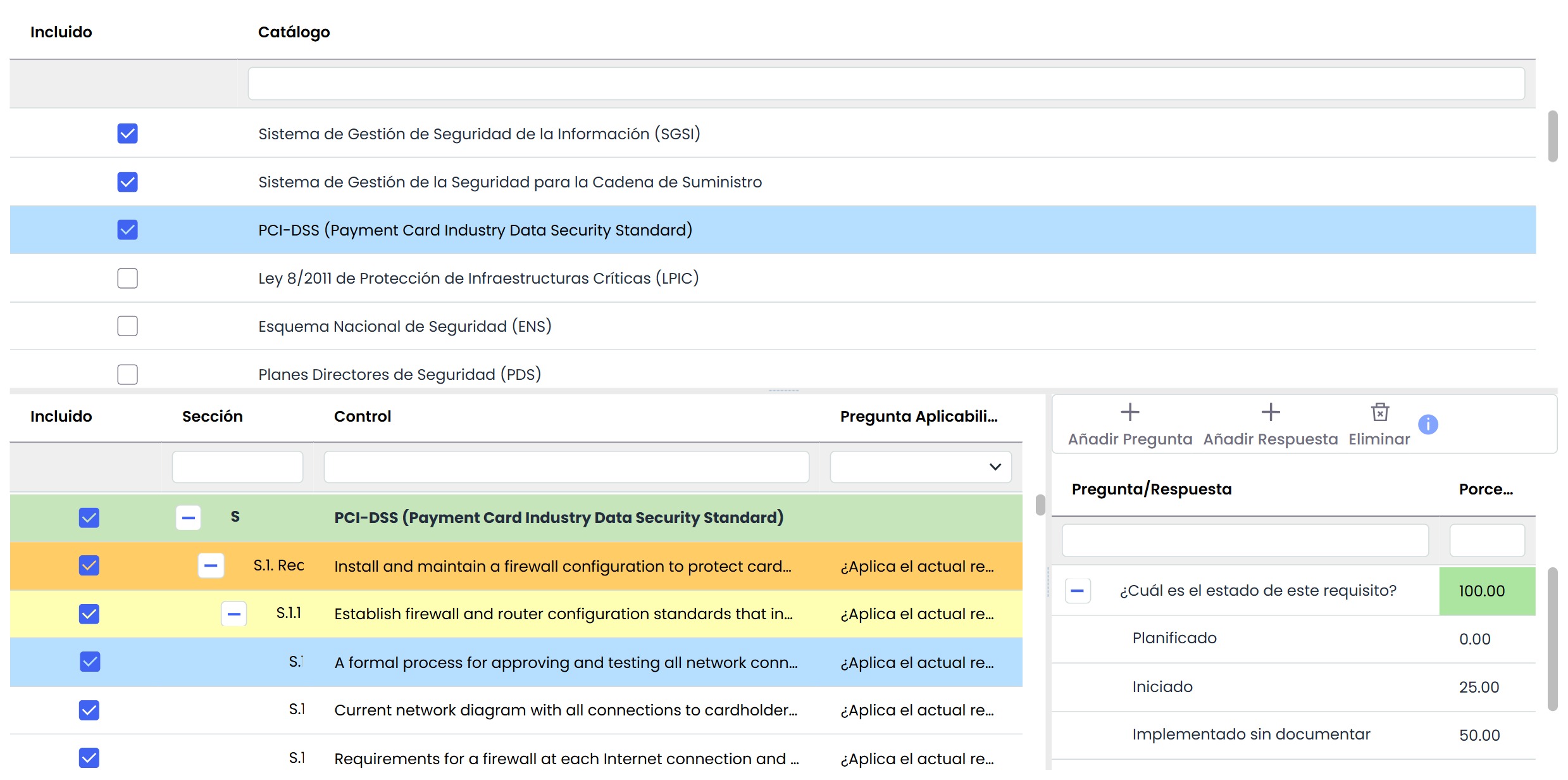Select 'Establish firewall and router configuration standards' control
This screenshot has height=780, width=1568.
563,613
